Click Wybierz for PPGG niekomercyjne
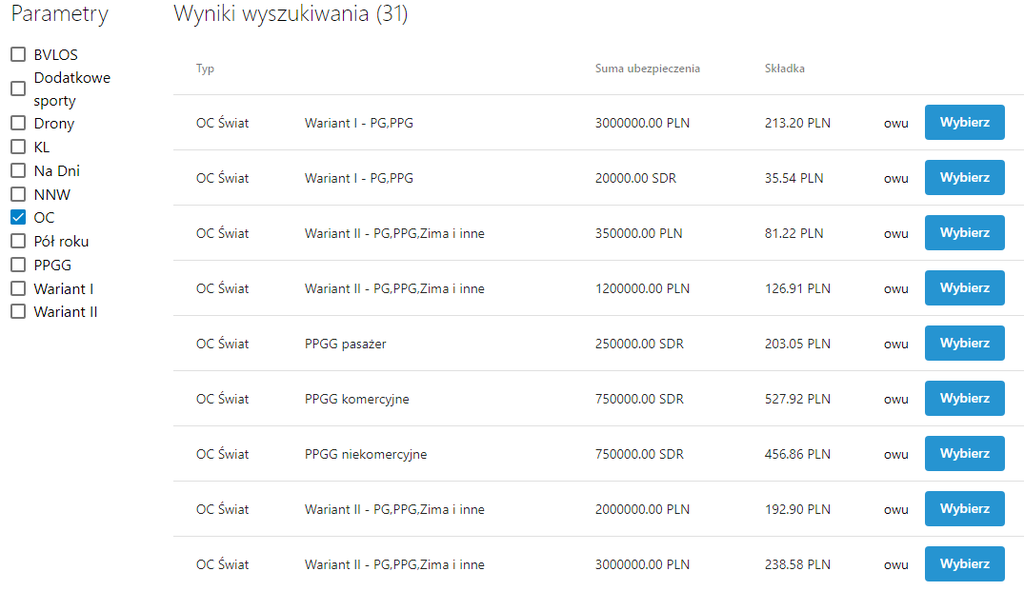Screen dimensions: 1024x591 pos(964,453)
